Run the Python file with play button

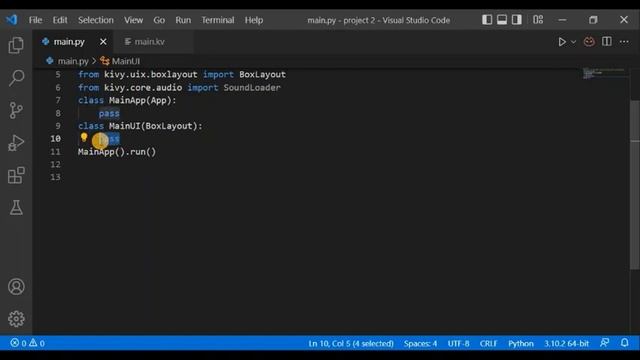(562, 42)
